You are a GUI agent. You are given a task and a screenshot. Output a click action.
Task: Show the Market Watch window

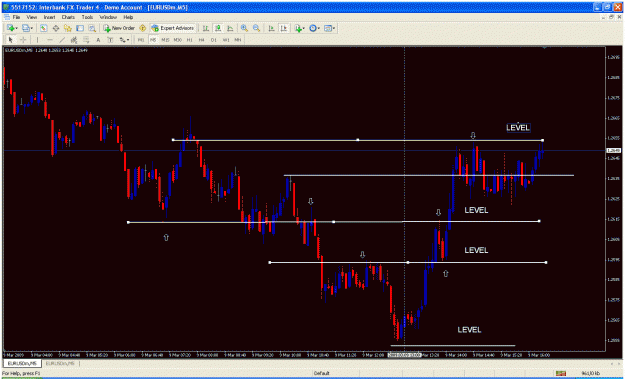tap(43, 28)
